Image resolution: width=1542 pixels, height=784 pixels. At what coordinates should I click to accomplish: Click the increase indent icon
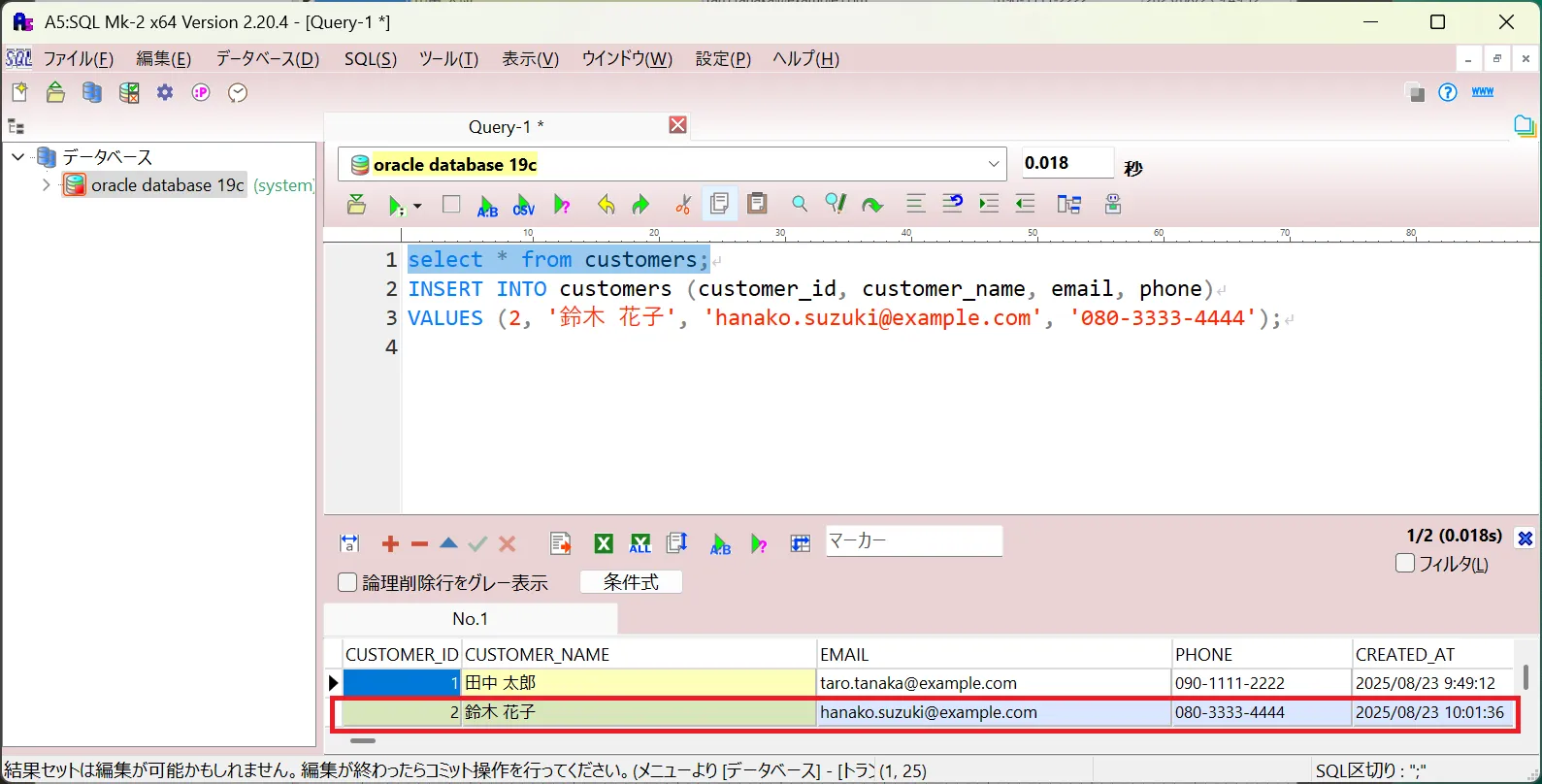pyautogui.click(x=989, y=203)
